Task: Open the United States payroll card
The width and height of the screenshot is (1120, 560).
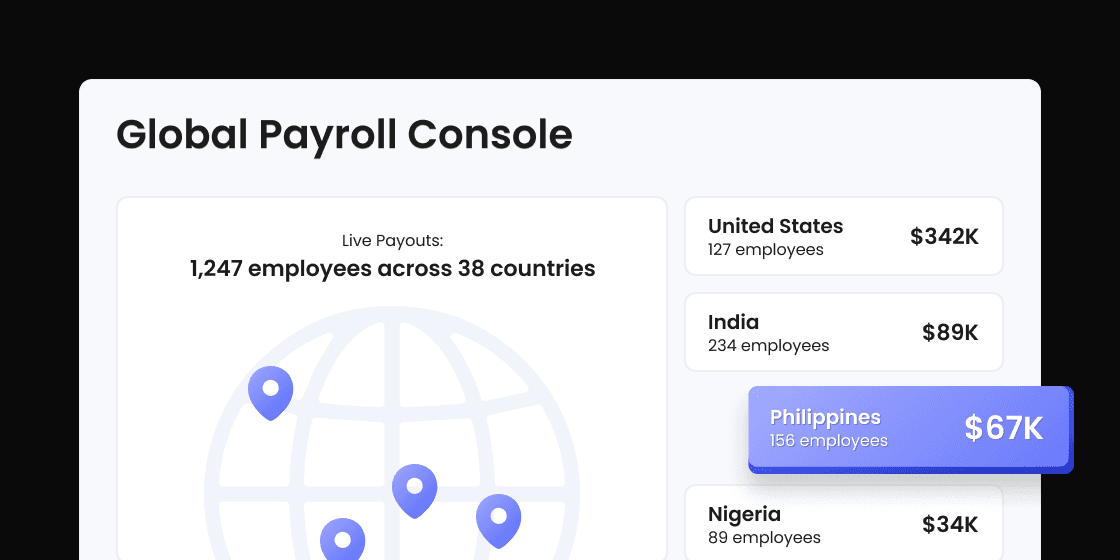Action: click(843, 236)
